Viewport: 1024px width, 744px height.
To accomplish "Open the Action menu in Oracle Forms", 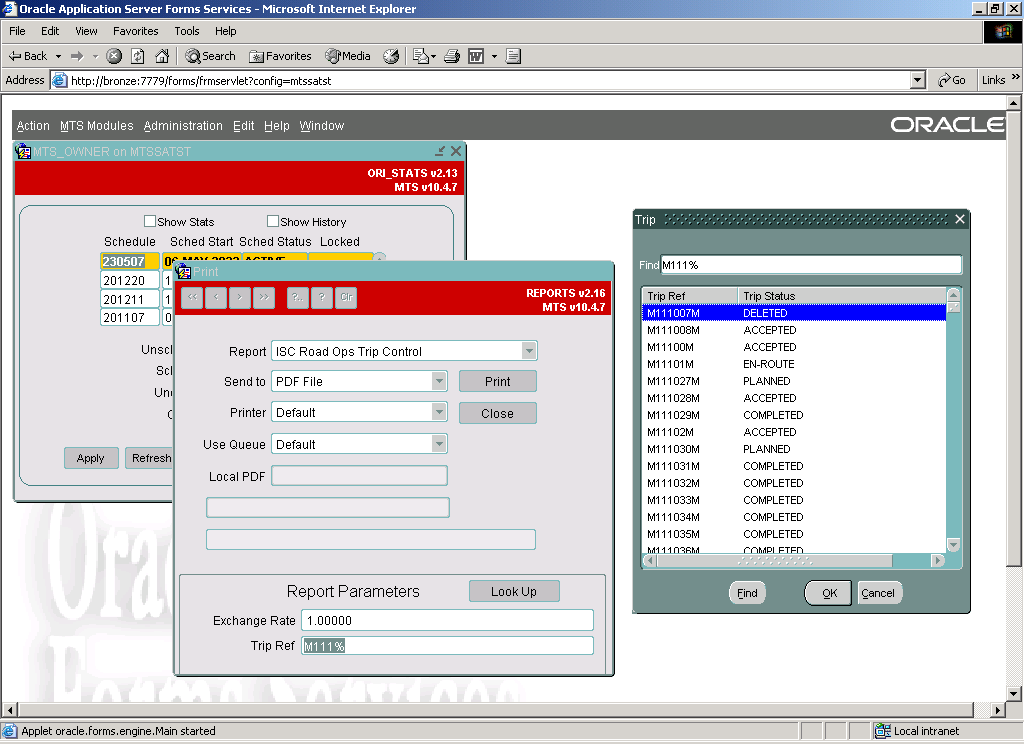I will pyautogui.click(x=33, y=125).
